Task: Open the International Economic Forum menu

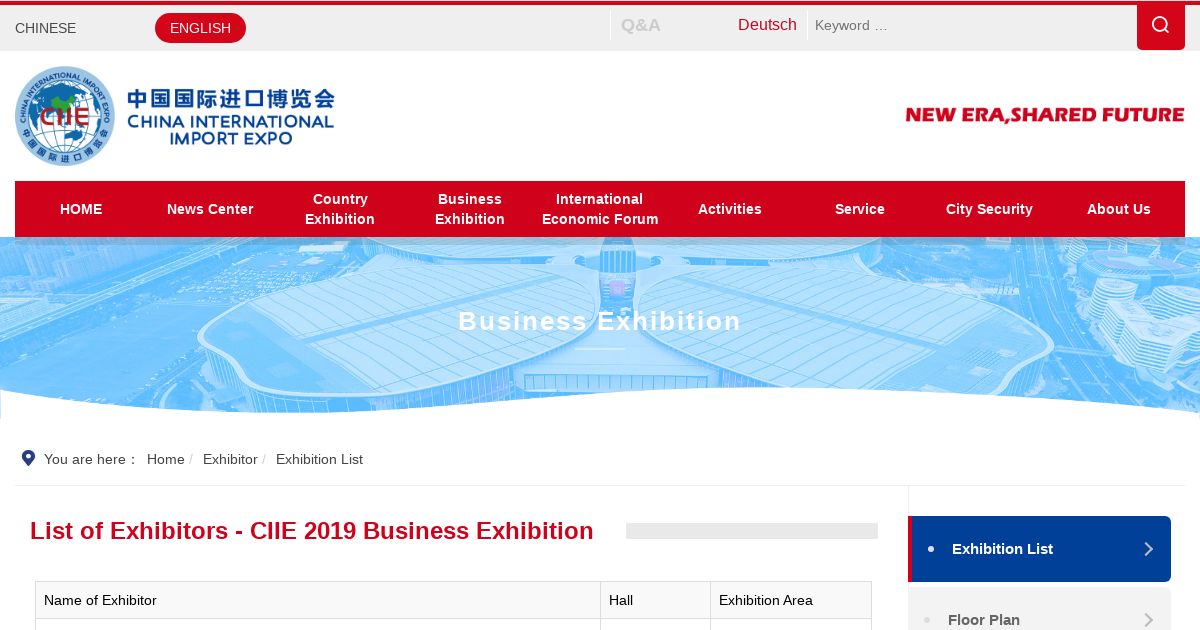Action: tap(600, 209)
